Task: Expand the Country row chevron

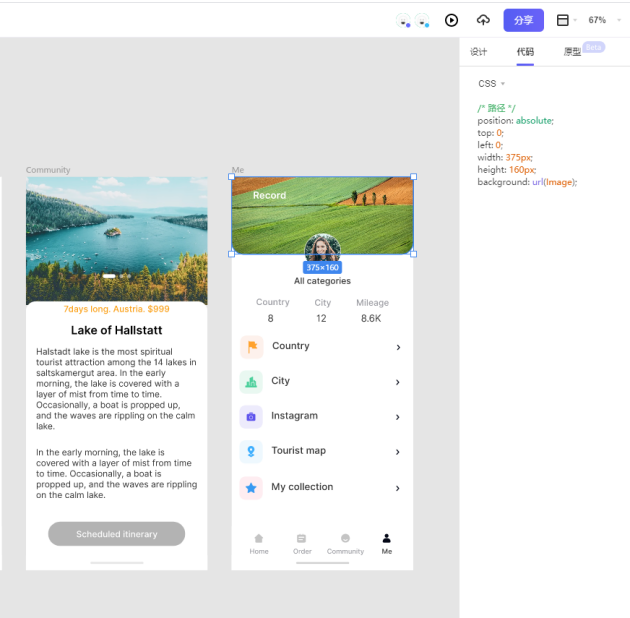Action: pyautogui.click(x=398, y=347)
